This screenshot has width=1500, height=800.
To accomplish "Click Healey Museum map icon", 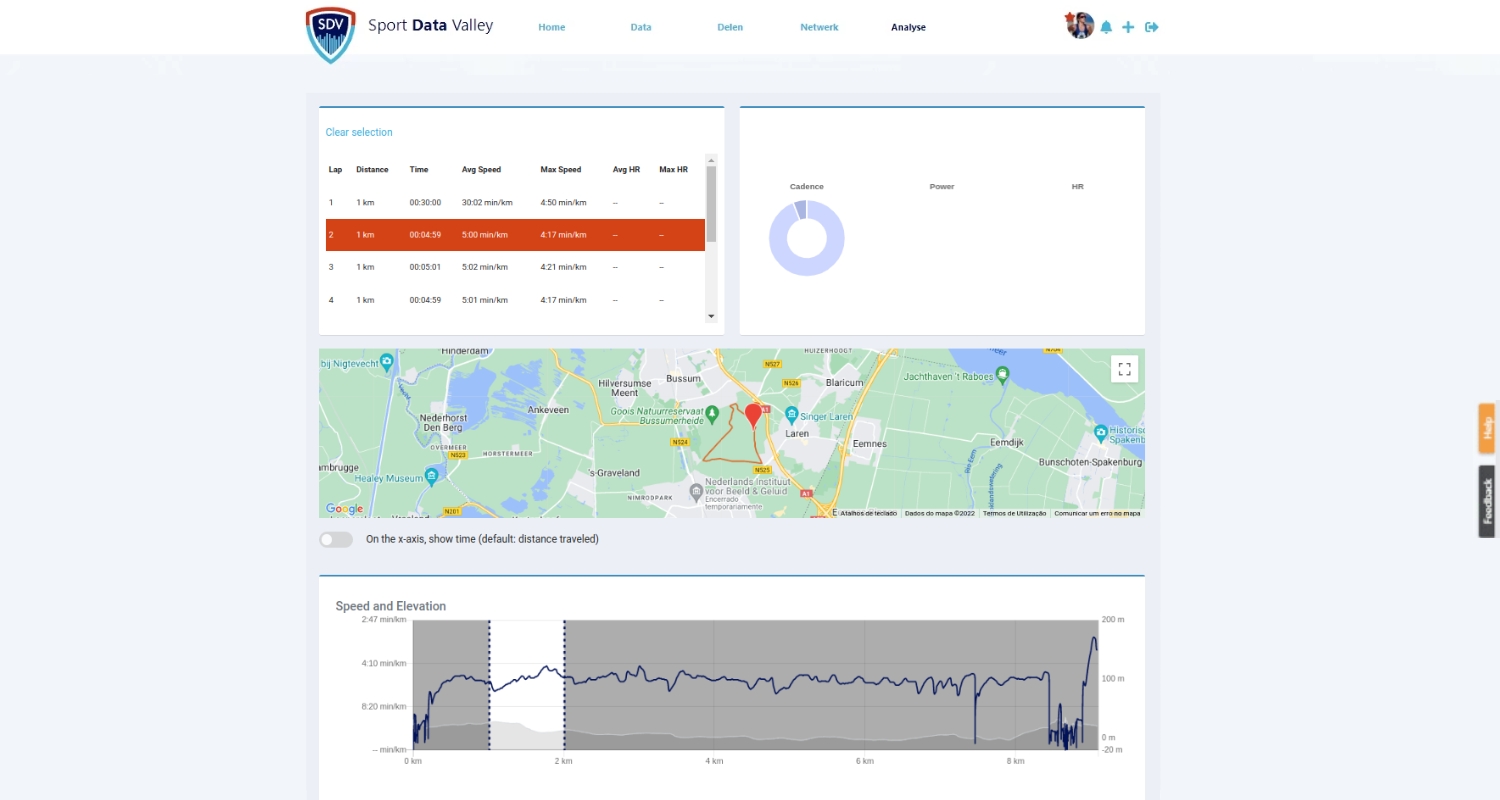I will 431,476.
